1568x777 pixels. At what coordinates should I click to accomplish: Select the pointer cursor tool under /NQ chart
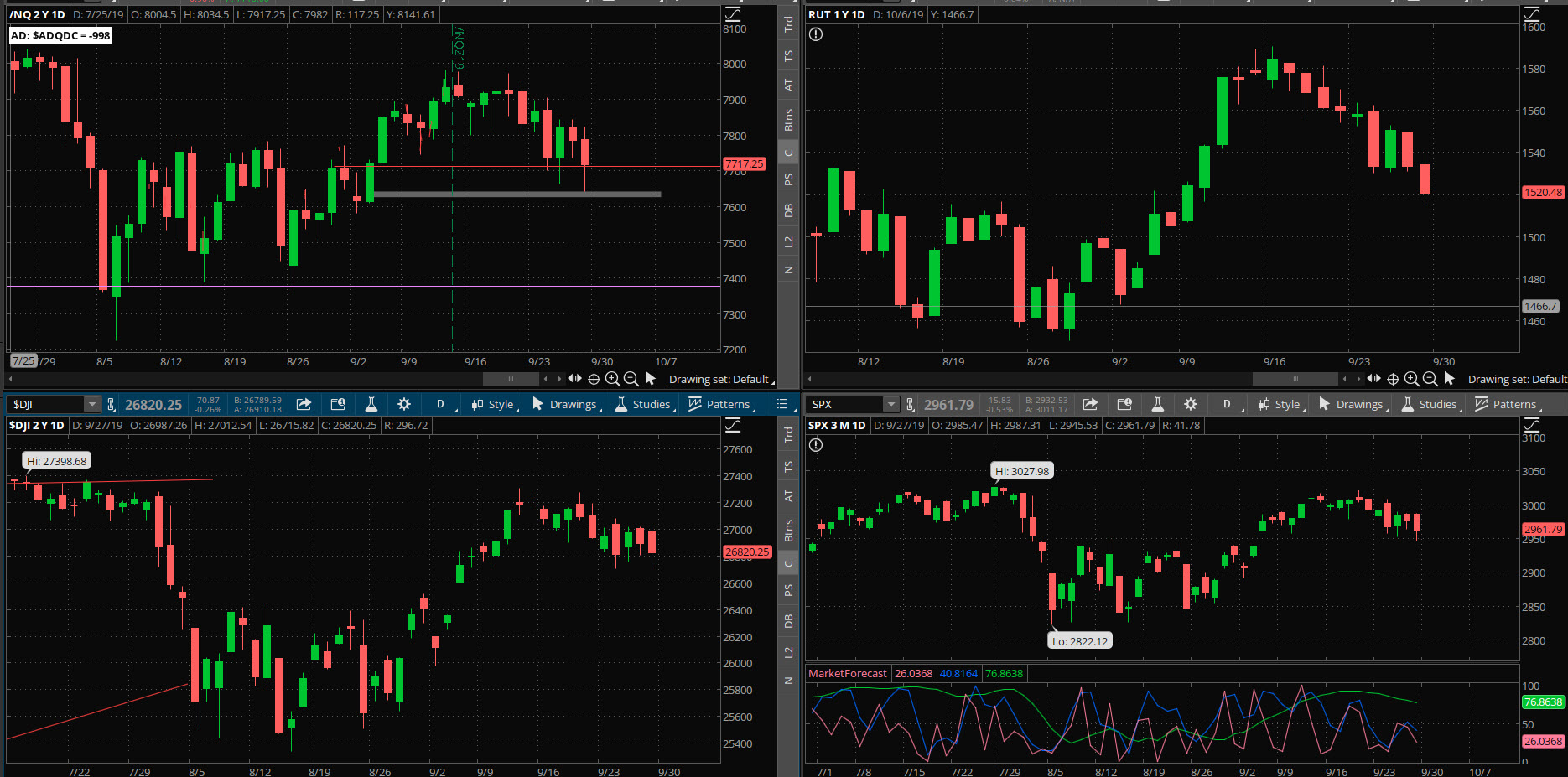coord(650,379)
